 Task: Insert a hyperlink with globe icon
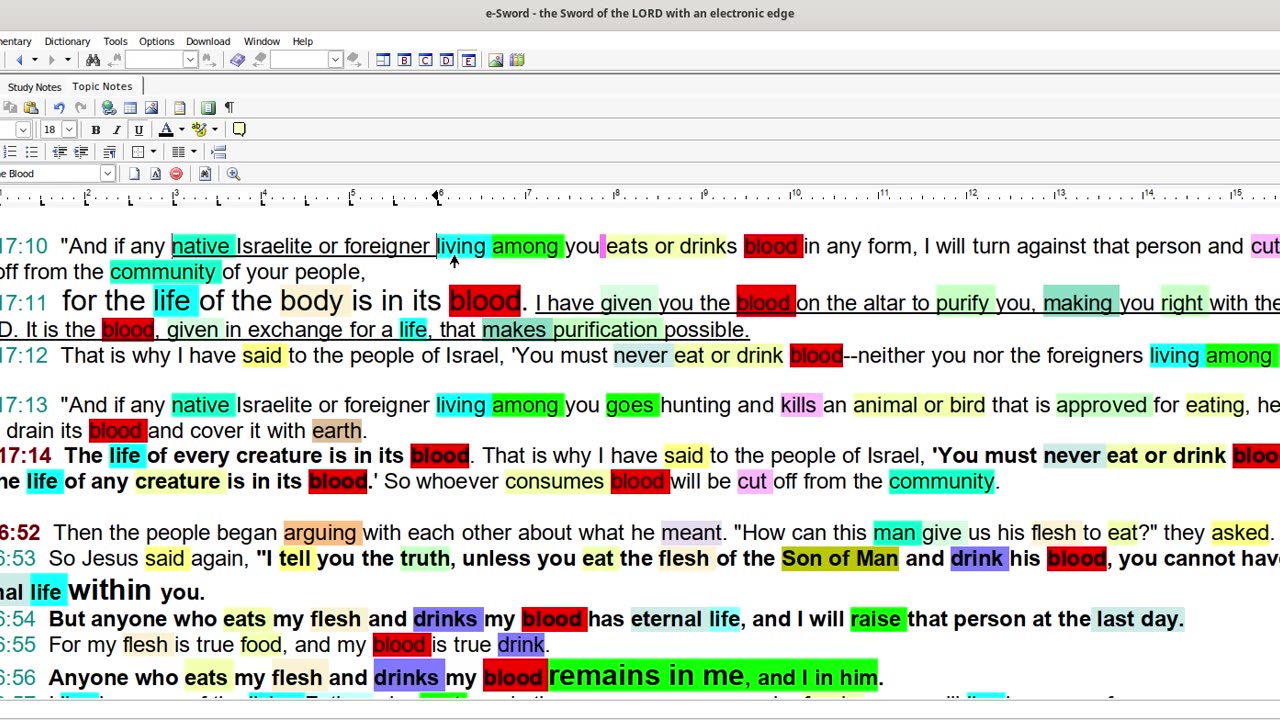[x=108, y=108]
